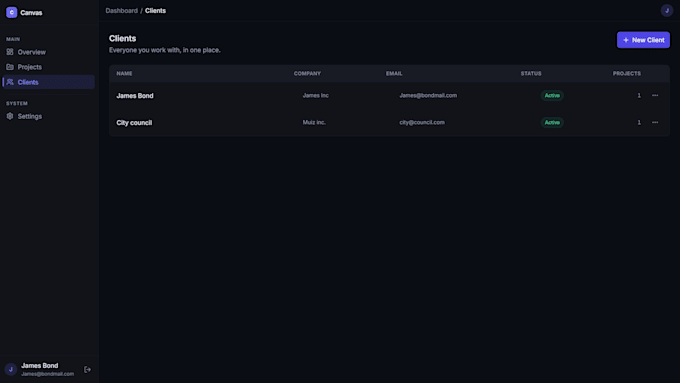This screenshot has height=383, width=680.
Task: Select the City council client name
Action: [134, 122]
